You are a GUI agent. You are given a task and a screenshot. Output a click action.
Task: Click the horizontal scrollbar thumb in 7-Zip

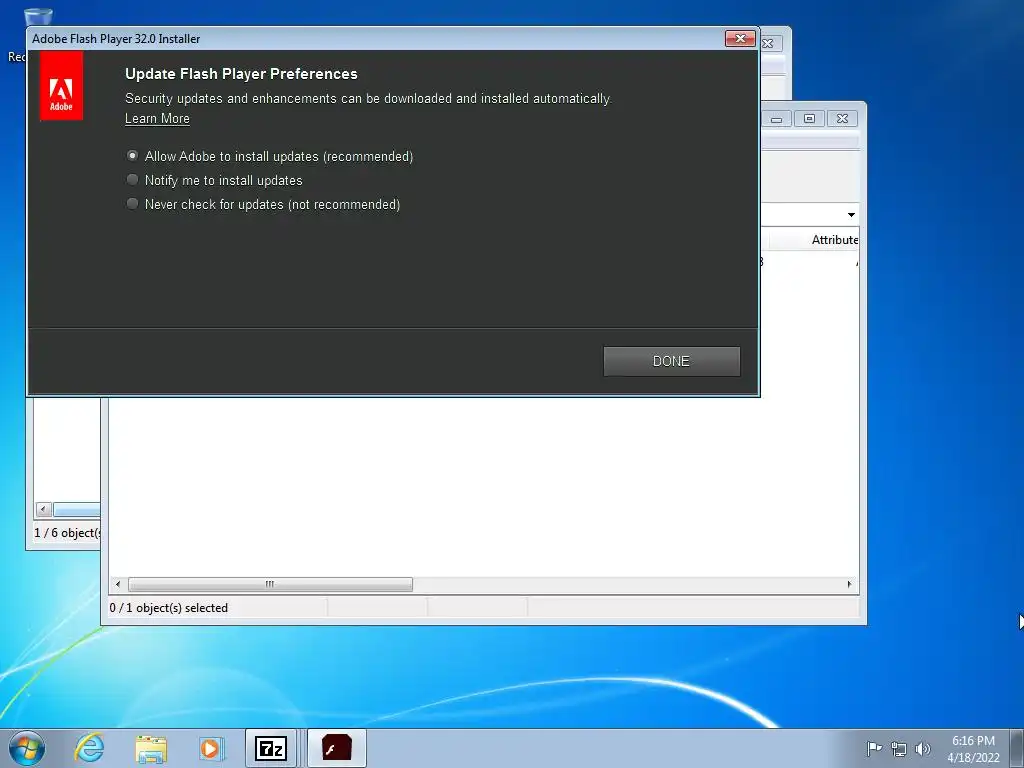click(x=270, y=584)
